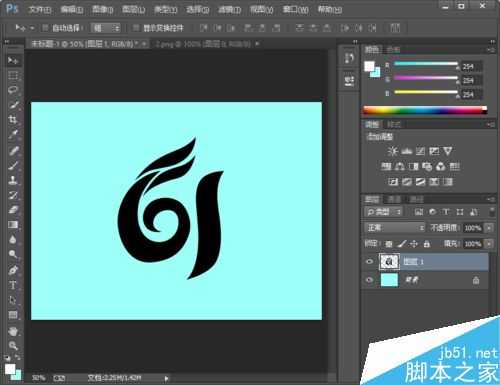Viewport: 500px width, 385px height.
Task: Select the Clone Stamp tool
Action: tap(13, 180)
